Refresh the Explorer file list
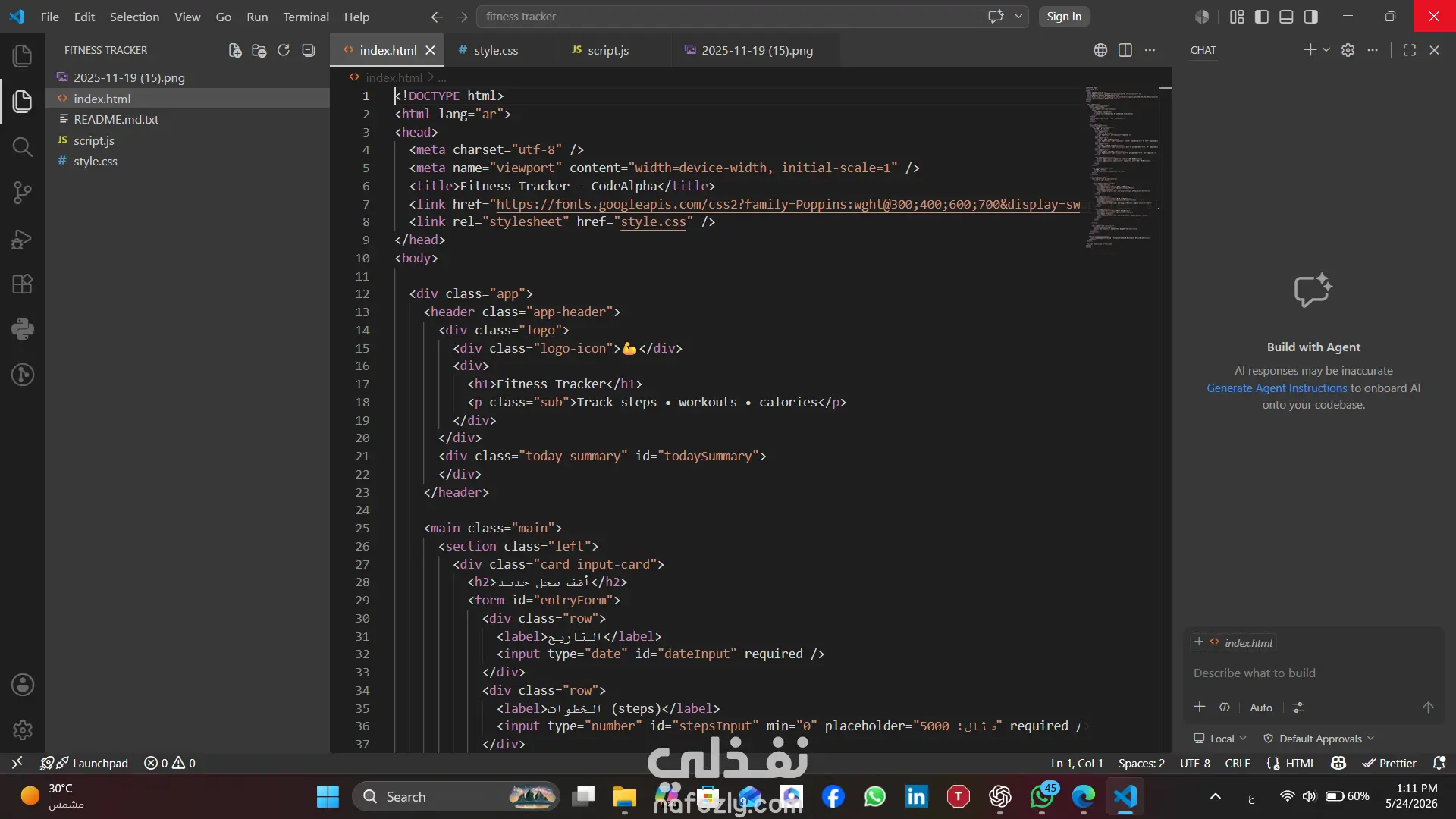 [x=284, y=50]
